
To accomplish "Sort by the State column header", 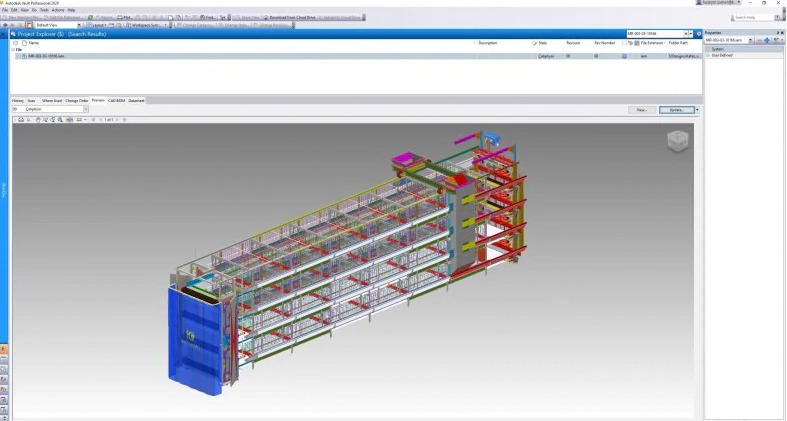I will pyautogui.click(x=543, y=43).
